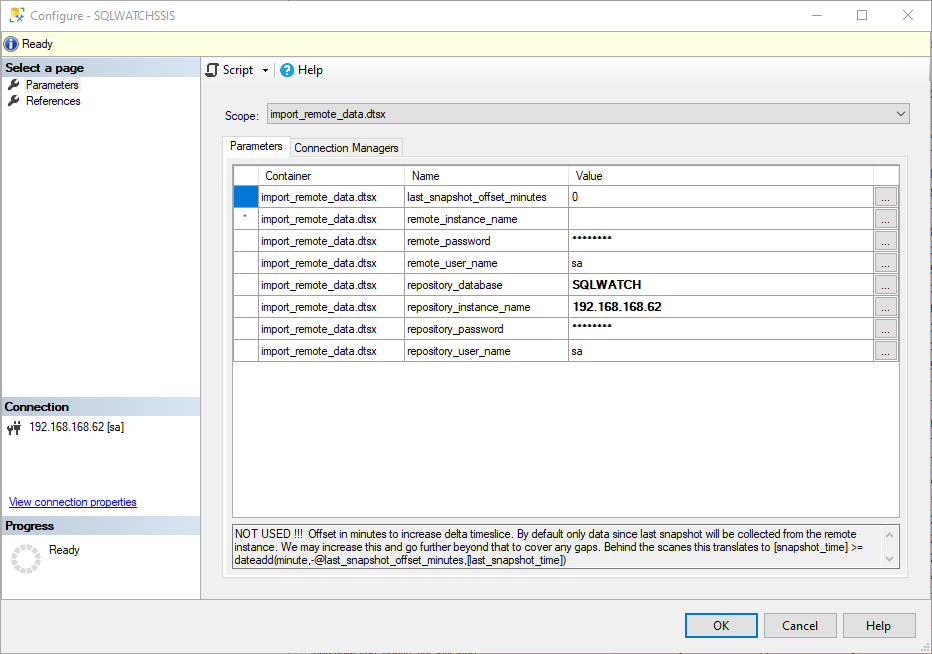Image resolution: width=932 pixels, height=654 pixels.
Task: Open the Script dropdown arrow
Action: [265, 70]
